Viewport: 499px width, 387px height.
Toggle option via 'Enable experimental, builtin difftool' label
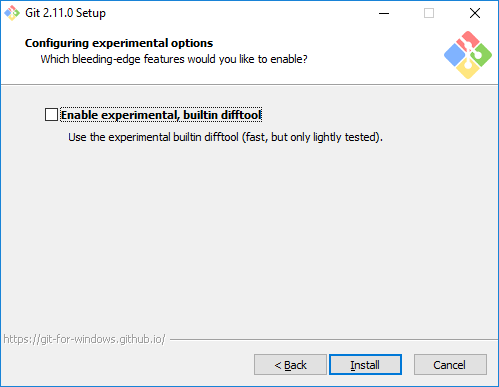[161, 115]
